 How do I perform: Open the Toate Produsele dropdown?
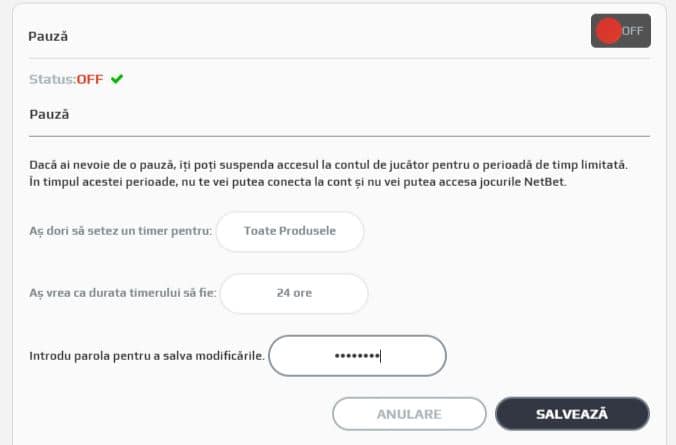290,231
